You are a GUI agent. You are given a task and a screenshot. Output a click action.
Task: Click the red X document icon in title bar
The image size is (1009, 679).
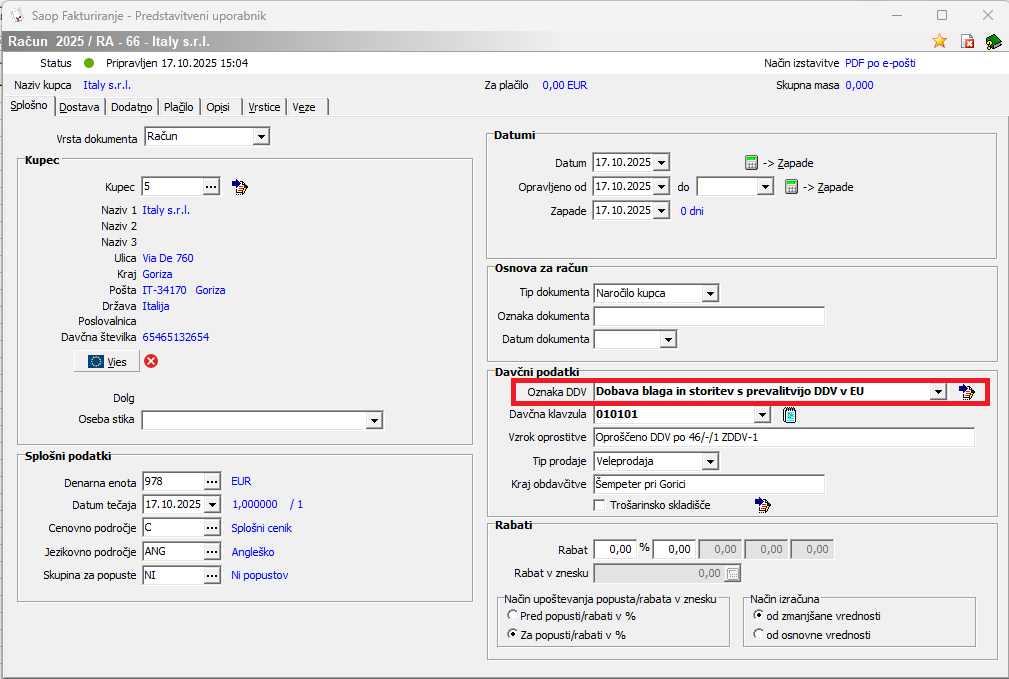[967, 41]
